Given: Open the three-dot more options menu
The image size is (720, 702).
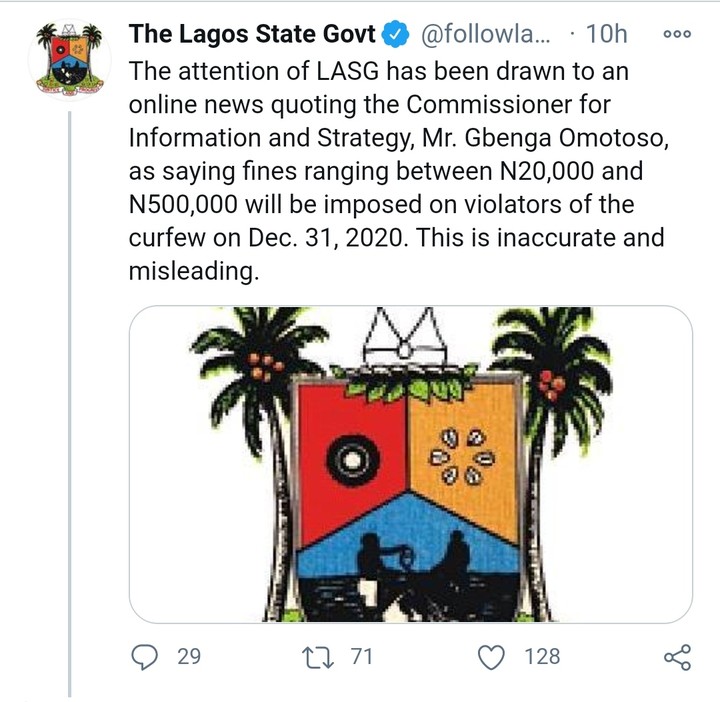Looking at the screenshot, I should click(x=677, y=34).
